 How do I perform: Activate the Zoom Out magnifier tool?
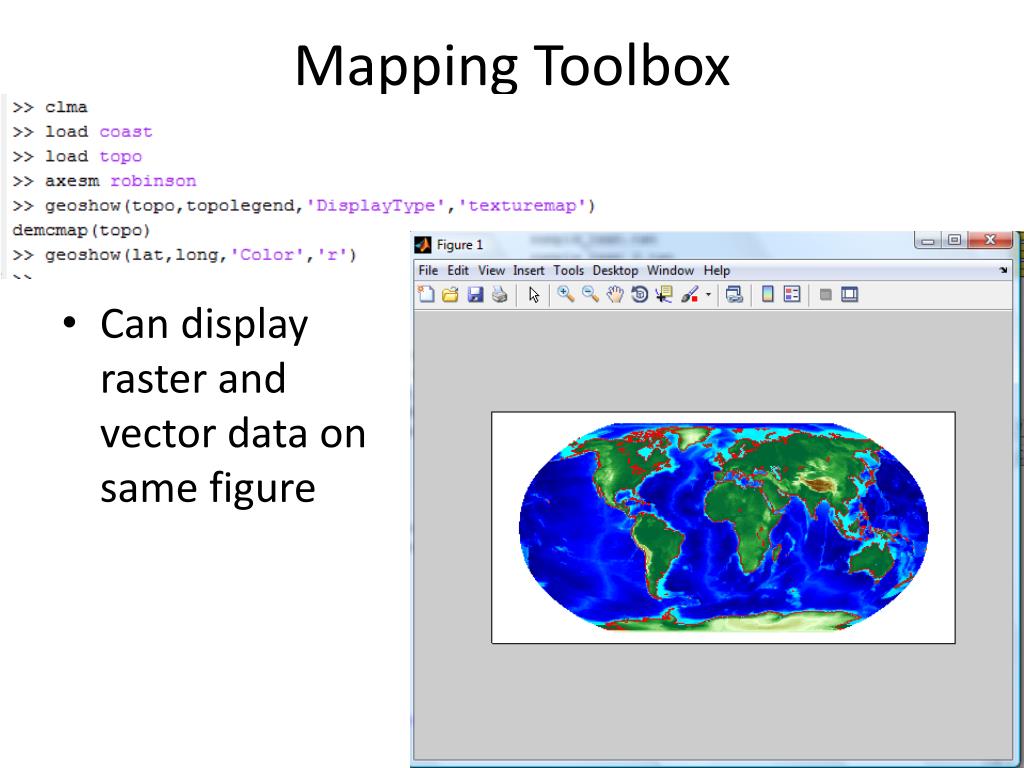(590, 295)
